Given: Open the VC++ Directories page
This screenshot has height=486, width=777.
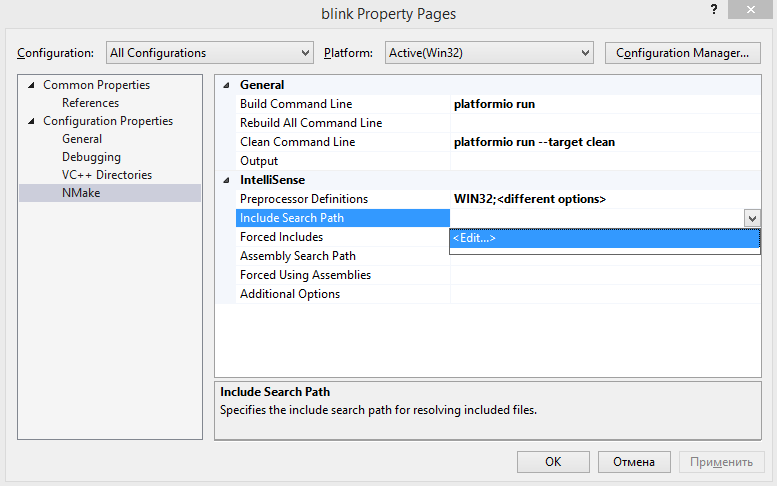Looking at the screenshot, I should click(107, 175).
